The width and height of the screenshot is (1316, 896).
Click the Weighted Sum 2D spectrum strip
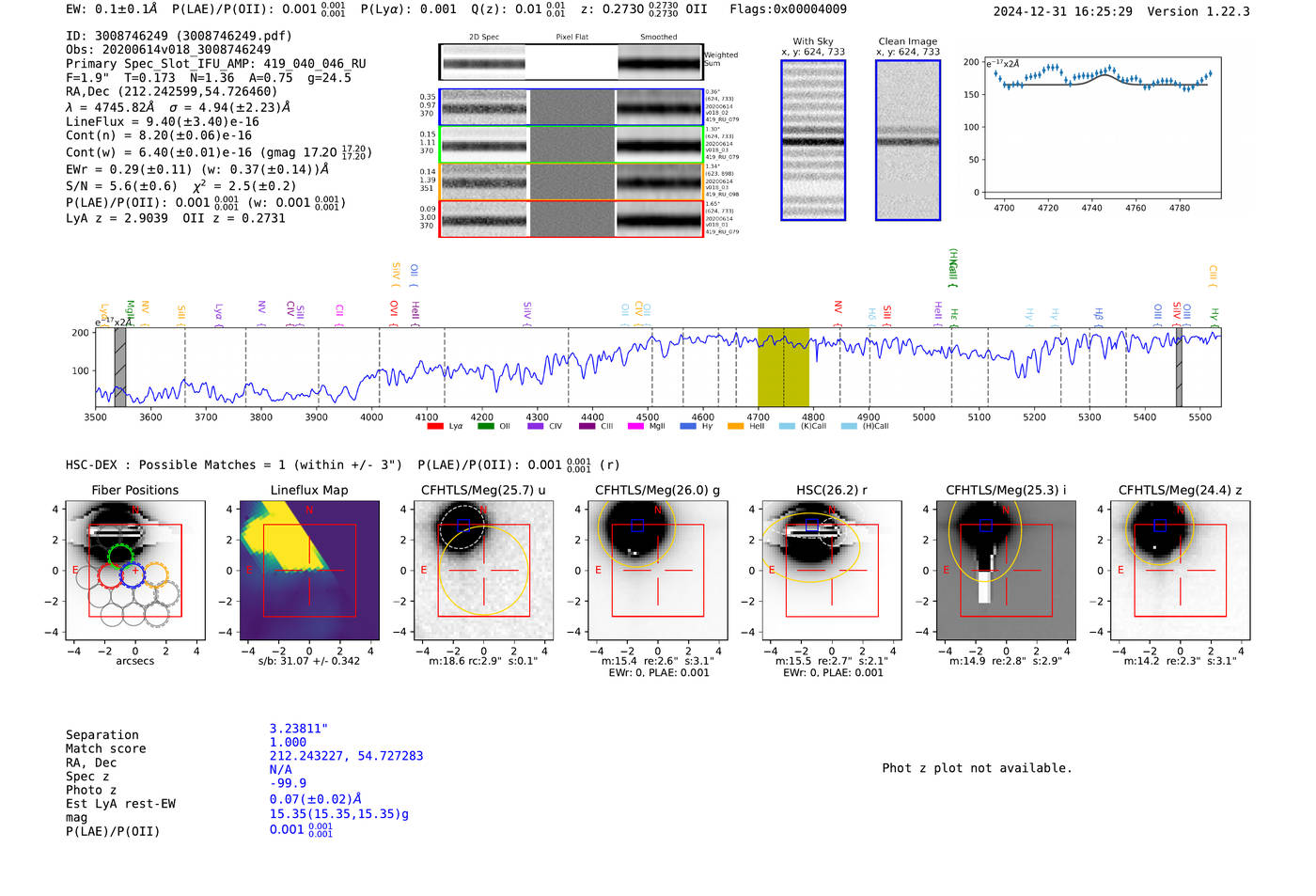[571, 62]
